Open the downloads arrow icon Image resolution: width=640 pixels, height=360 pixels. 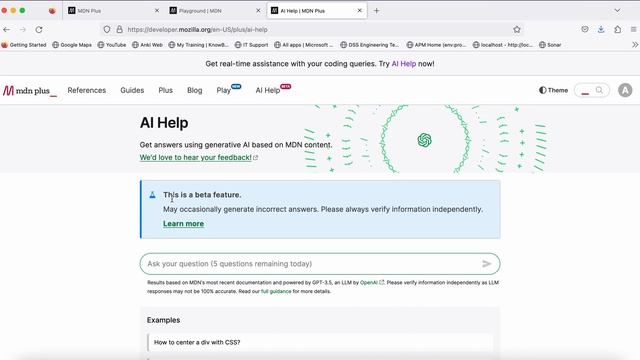601,29
